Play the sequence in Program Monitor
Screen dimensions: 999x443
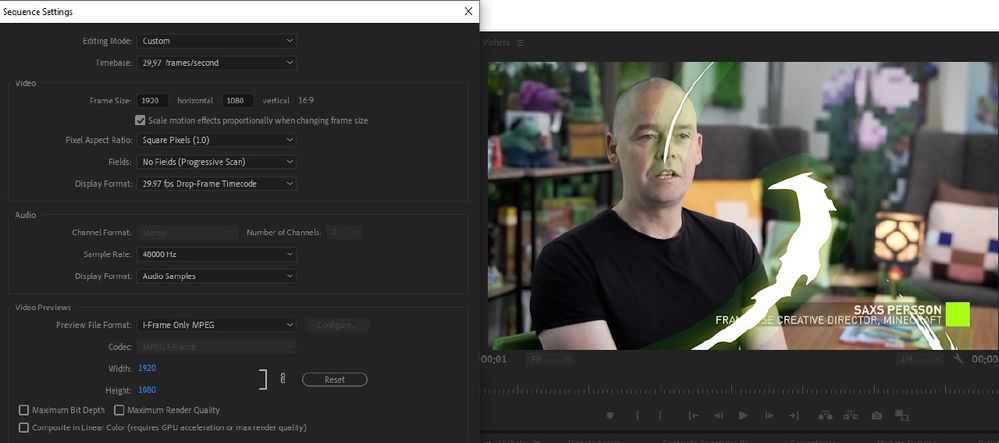coord(743,416)
